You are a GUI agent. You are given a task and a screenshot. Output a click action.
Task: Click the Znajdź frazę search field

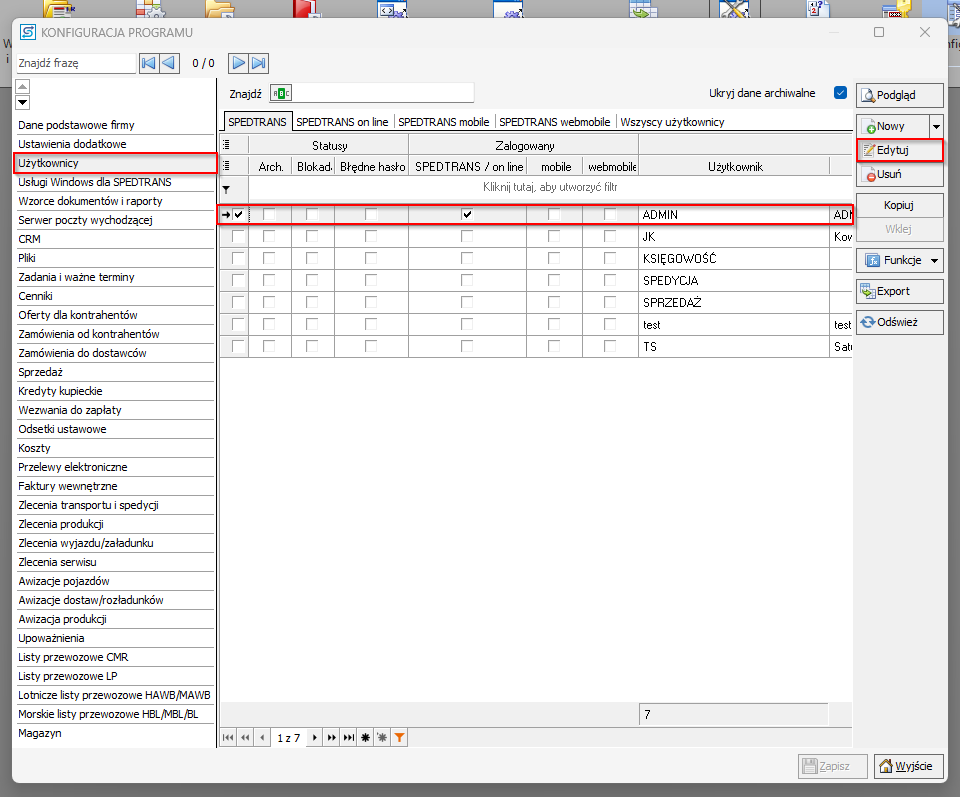[x=76, y=63]
